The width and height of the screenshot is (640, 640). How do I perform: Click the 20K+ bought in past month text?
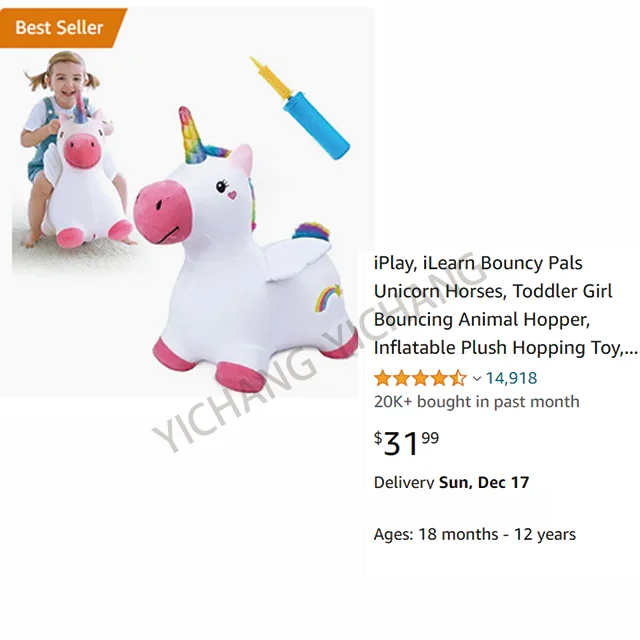(x=477, y=402)
